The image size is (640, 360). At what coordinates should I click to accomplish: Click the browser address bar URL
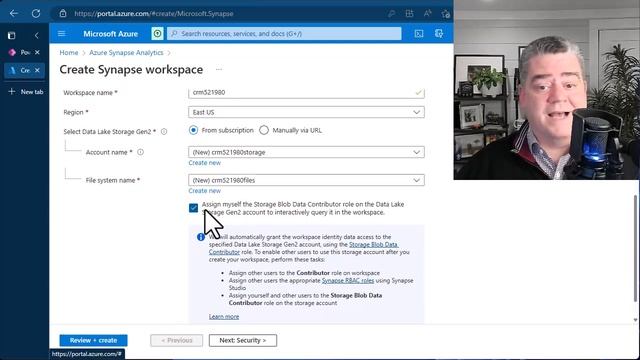[154, 13]
